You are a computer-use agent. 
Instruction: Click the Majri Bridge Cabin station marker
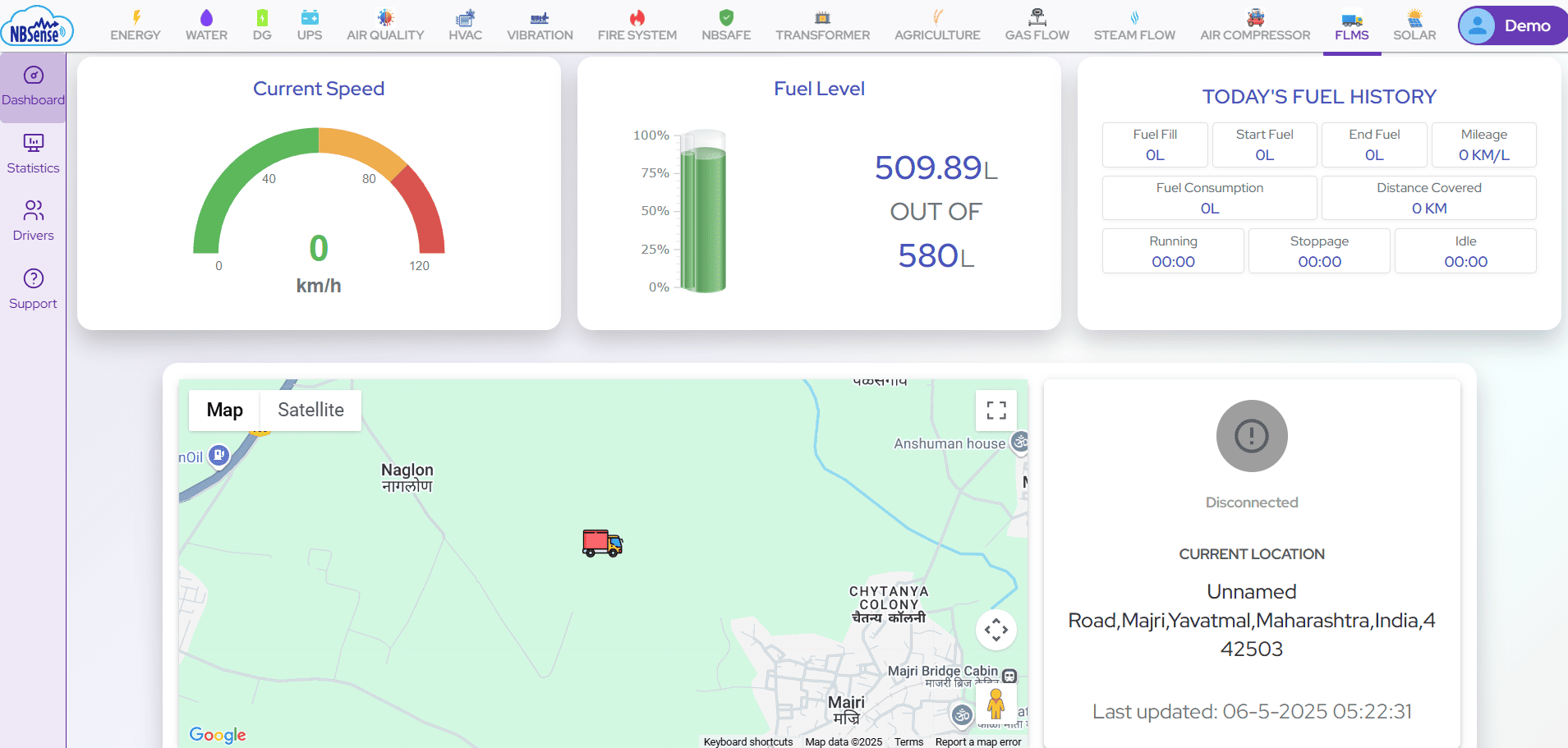click(1009, 677)
